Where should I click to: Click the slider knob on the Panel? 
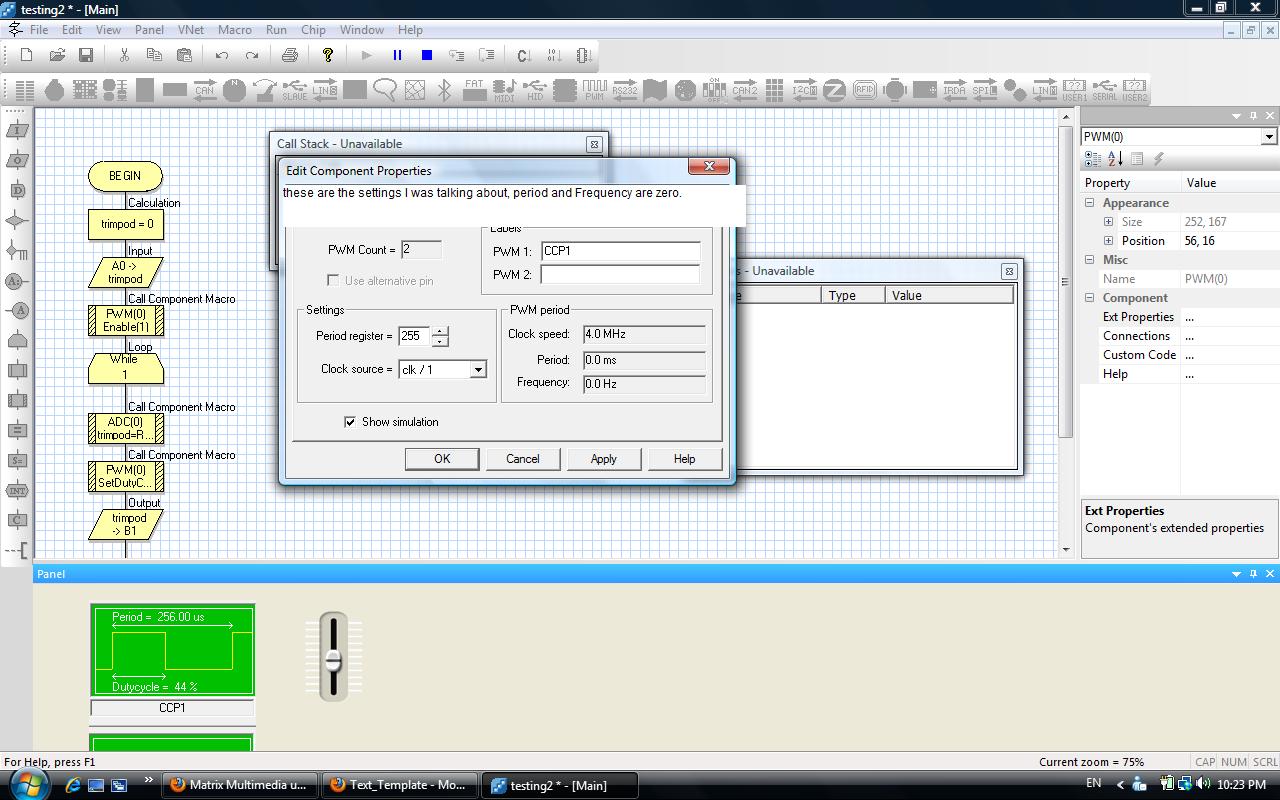click(x=333, y=661)
